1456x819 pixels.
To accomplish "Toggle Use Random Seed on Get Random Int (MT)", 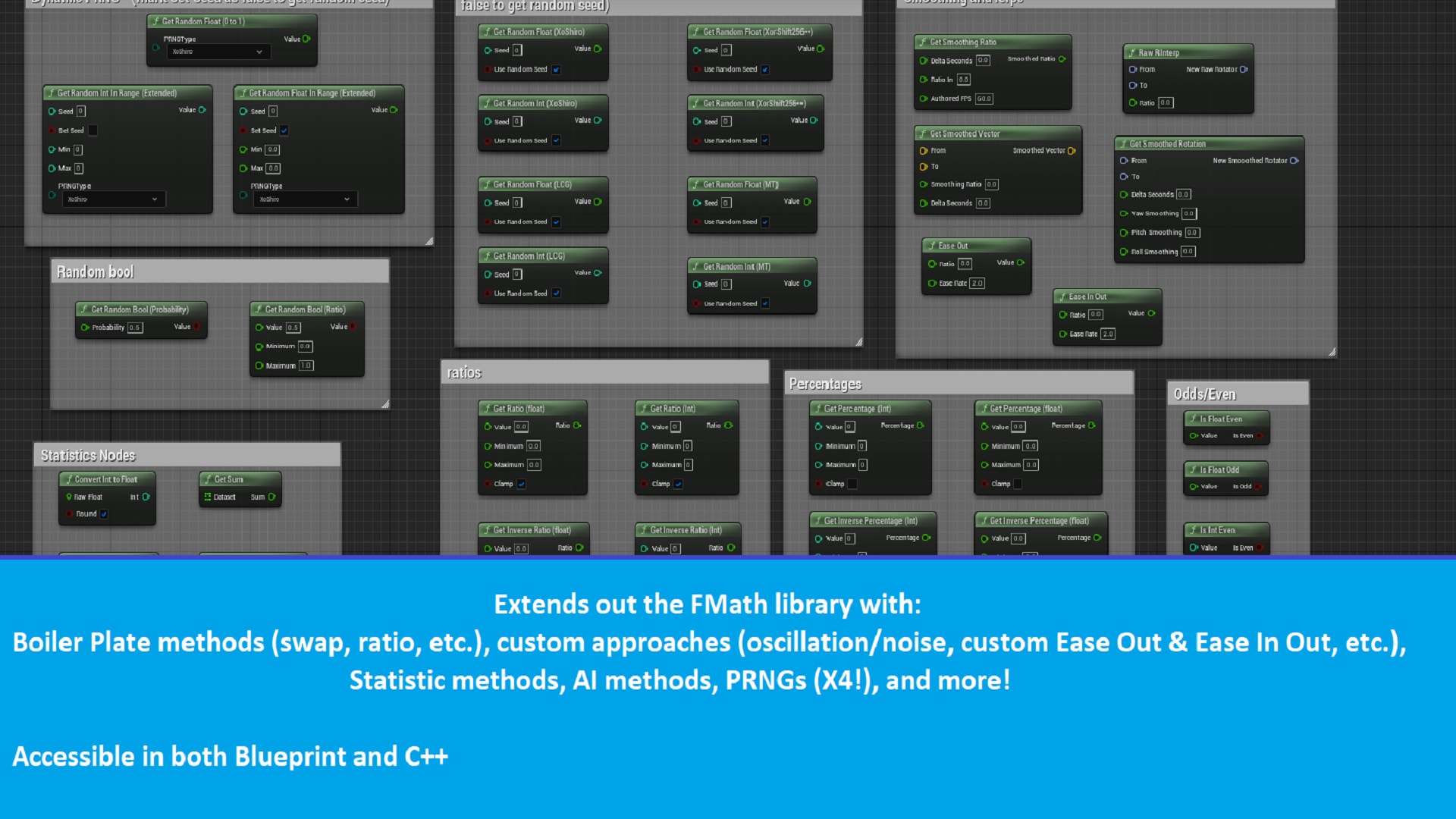I will [x=765, y=303].
